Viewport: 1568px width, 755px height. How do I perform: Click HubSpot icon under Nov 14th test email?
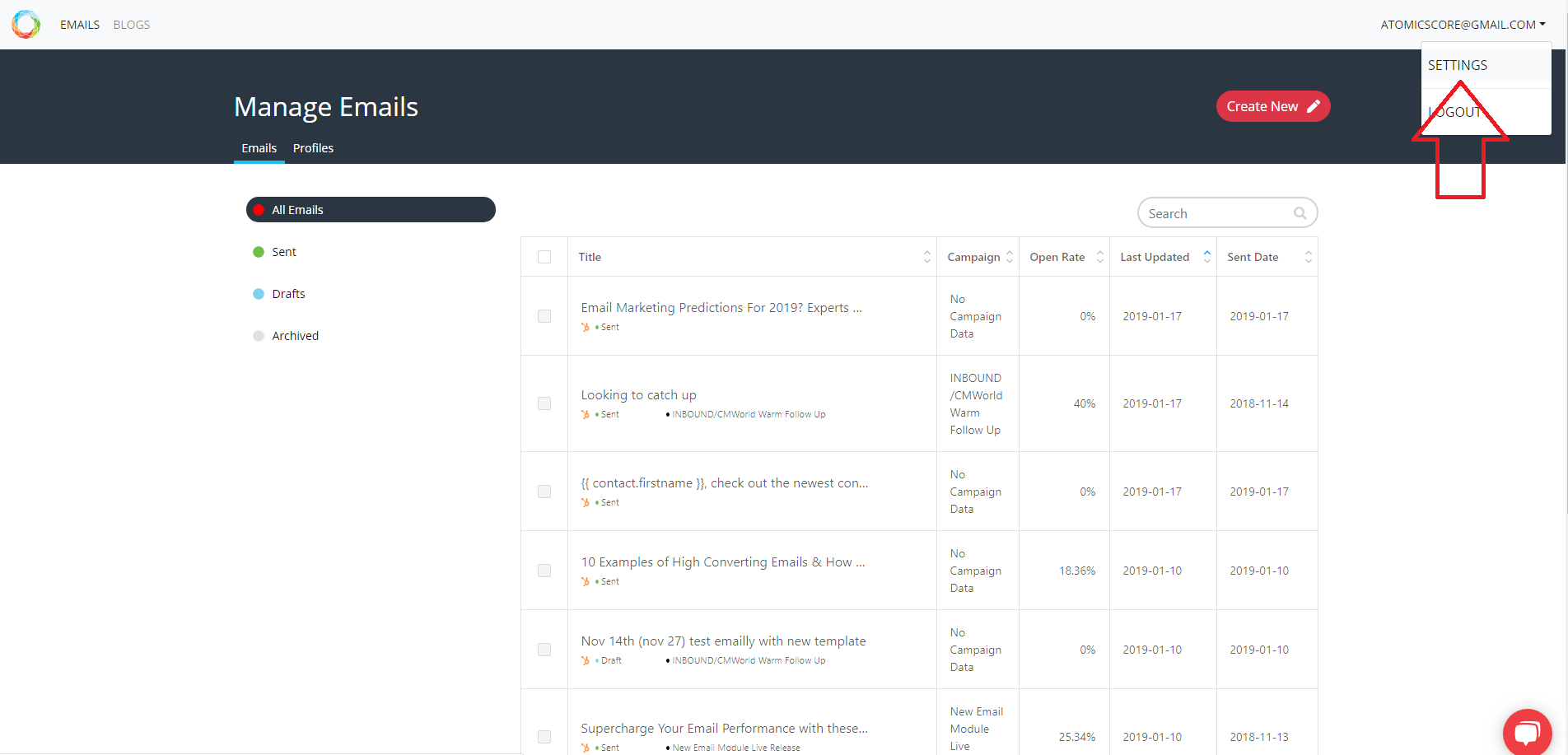[586, 660]
